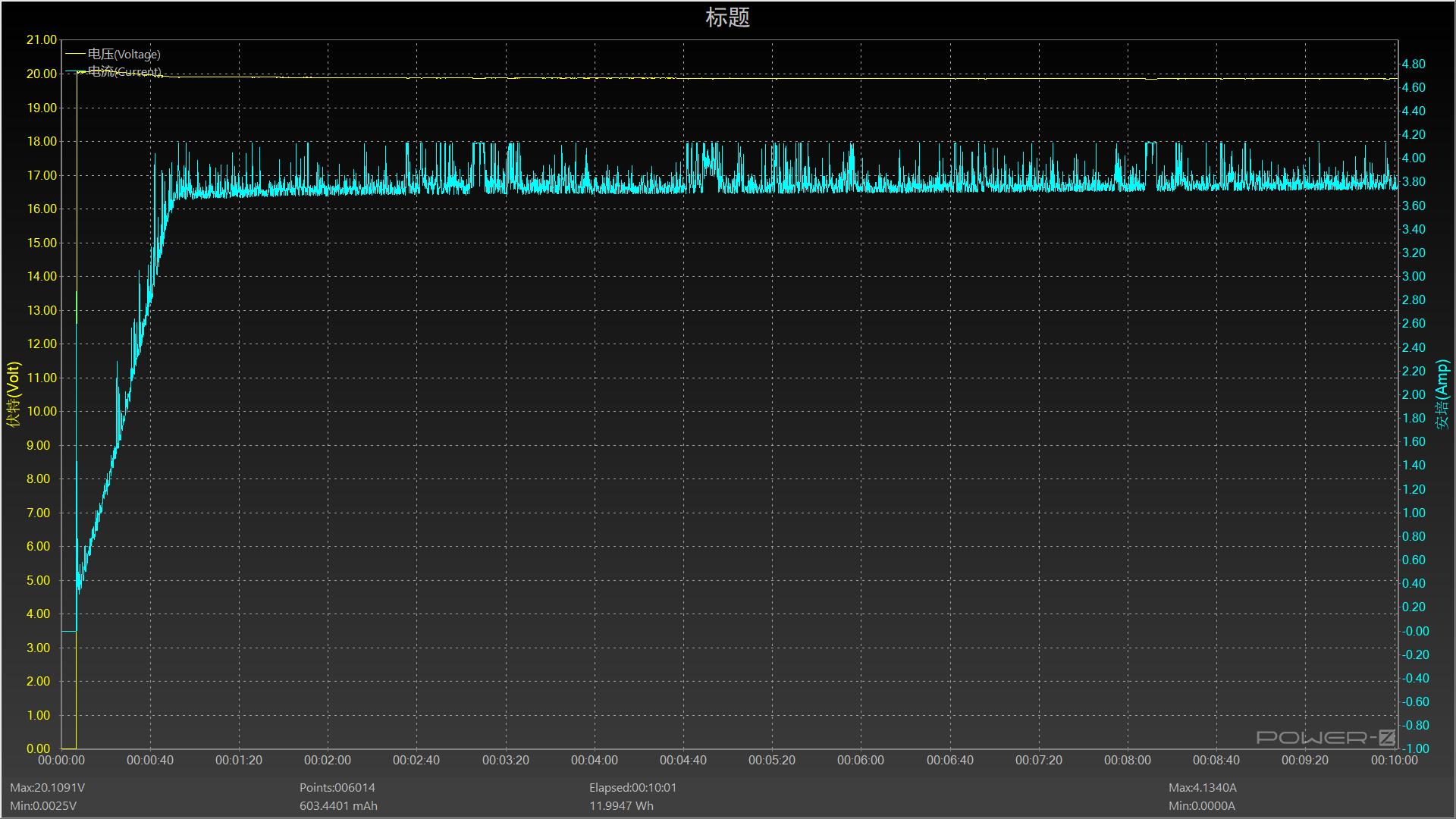Click the 安培(Amp) right axis label

point(1442,394)
